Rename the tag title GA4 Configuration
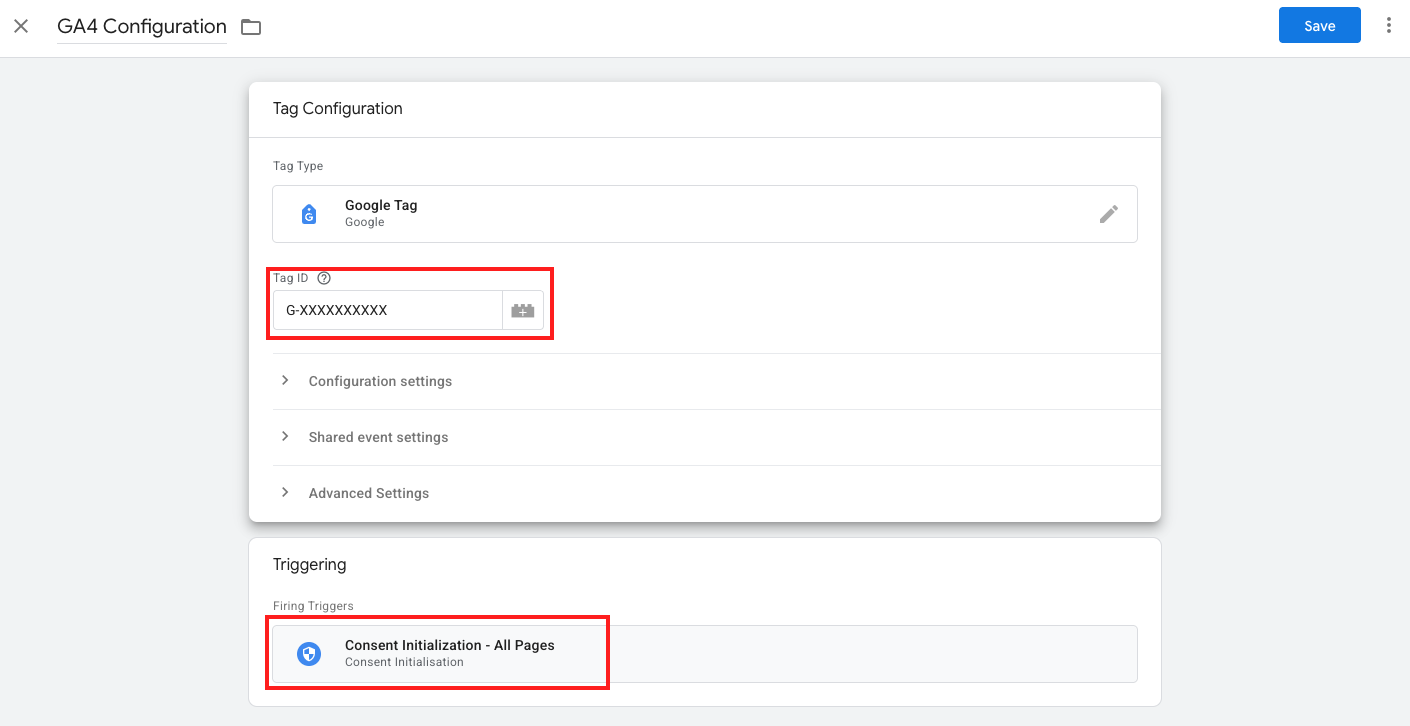The height and width of the screenshot is (726, 1410). pos(142,27)
